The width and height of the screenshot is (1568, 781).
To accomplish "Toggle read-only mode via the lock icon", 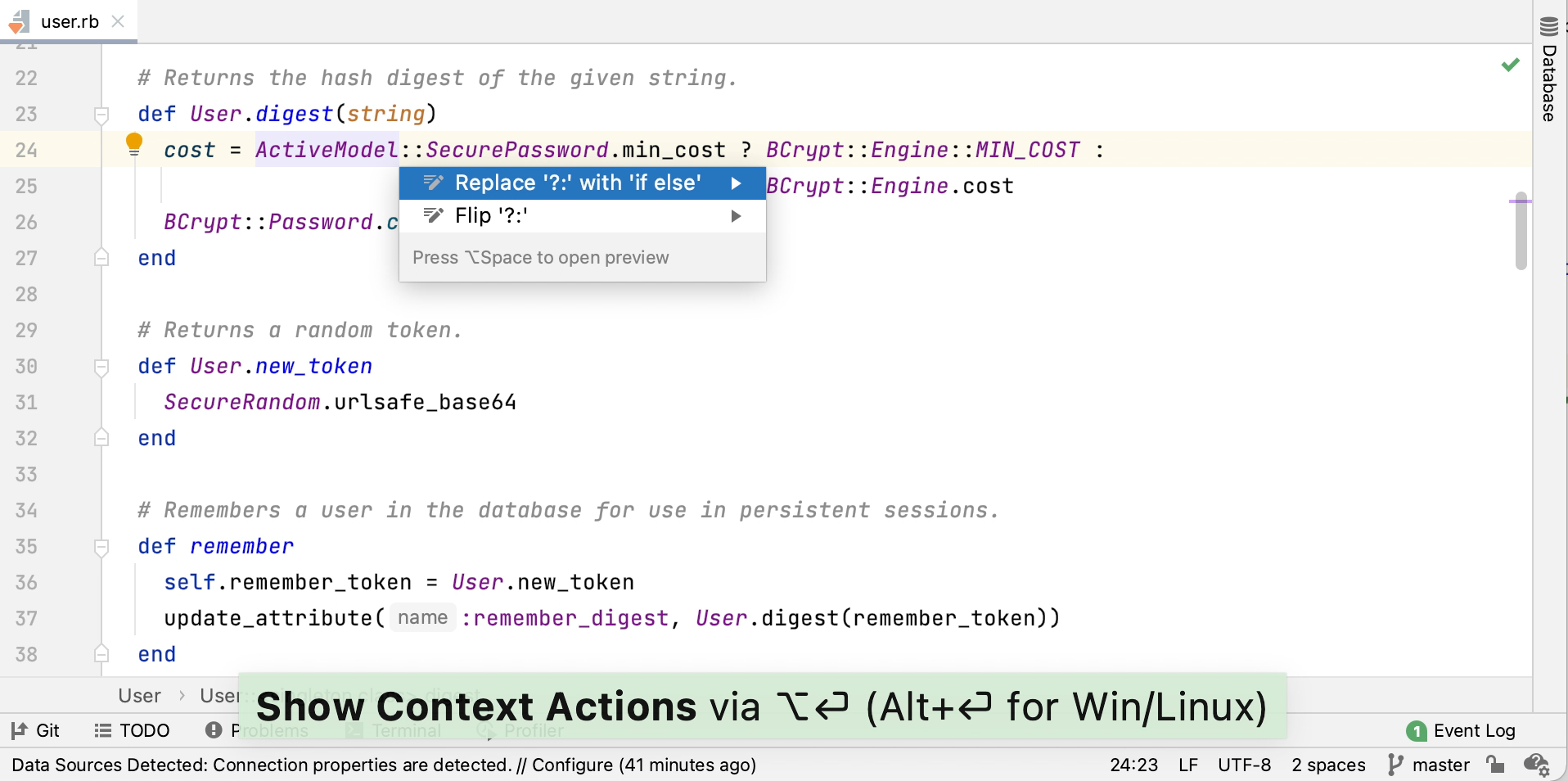I will [x=1496, y=765].
